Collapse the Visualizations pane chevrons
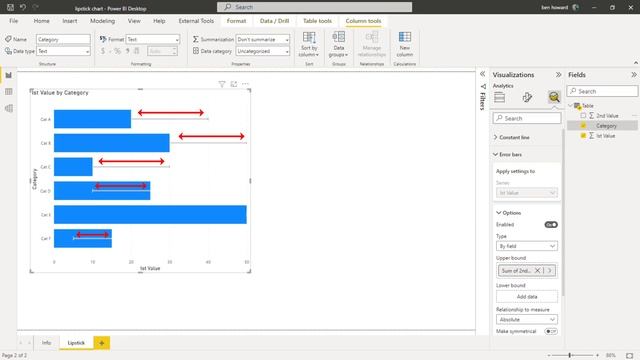The width and height of the screenshot is (640, 360). pos(558,75)
